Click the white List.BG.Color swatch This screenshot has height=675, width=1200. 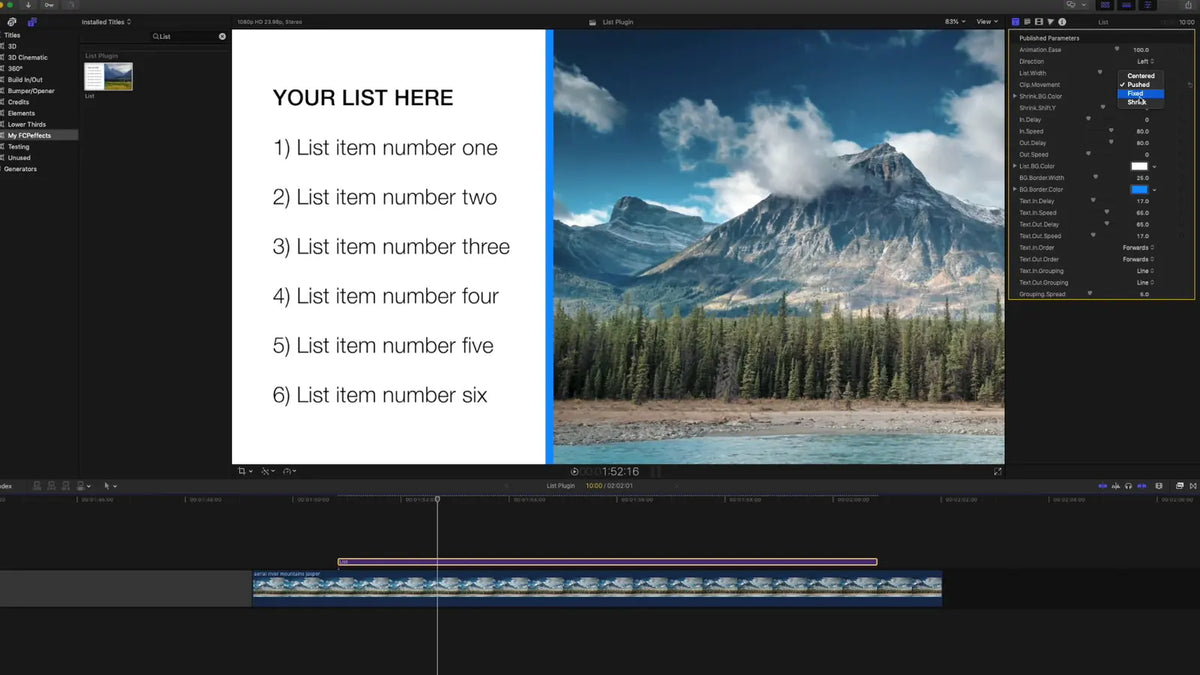tap(1139, 166)
